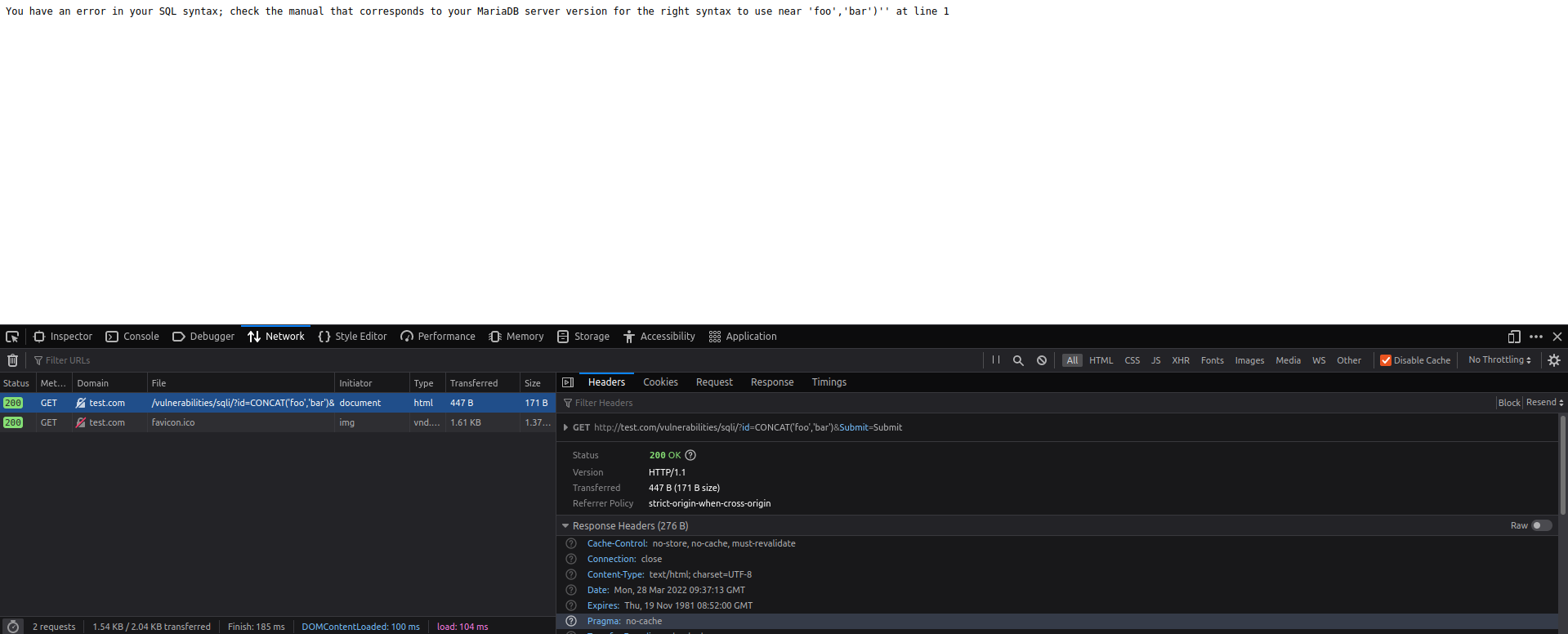Image resolution: width=1568 pixels, height=634 pixels.
Task: Open help for Content-Type header
Action: tap(571, 574)
